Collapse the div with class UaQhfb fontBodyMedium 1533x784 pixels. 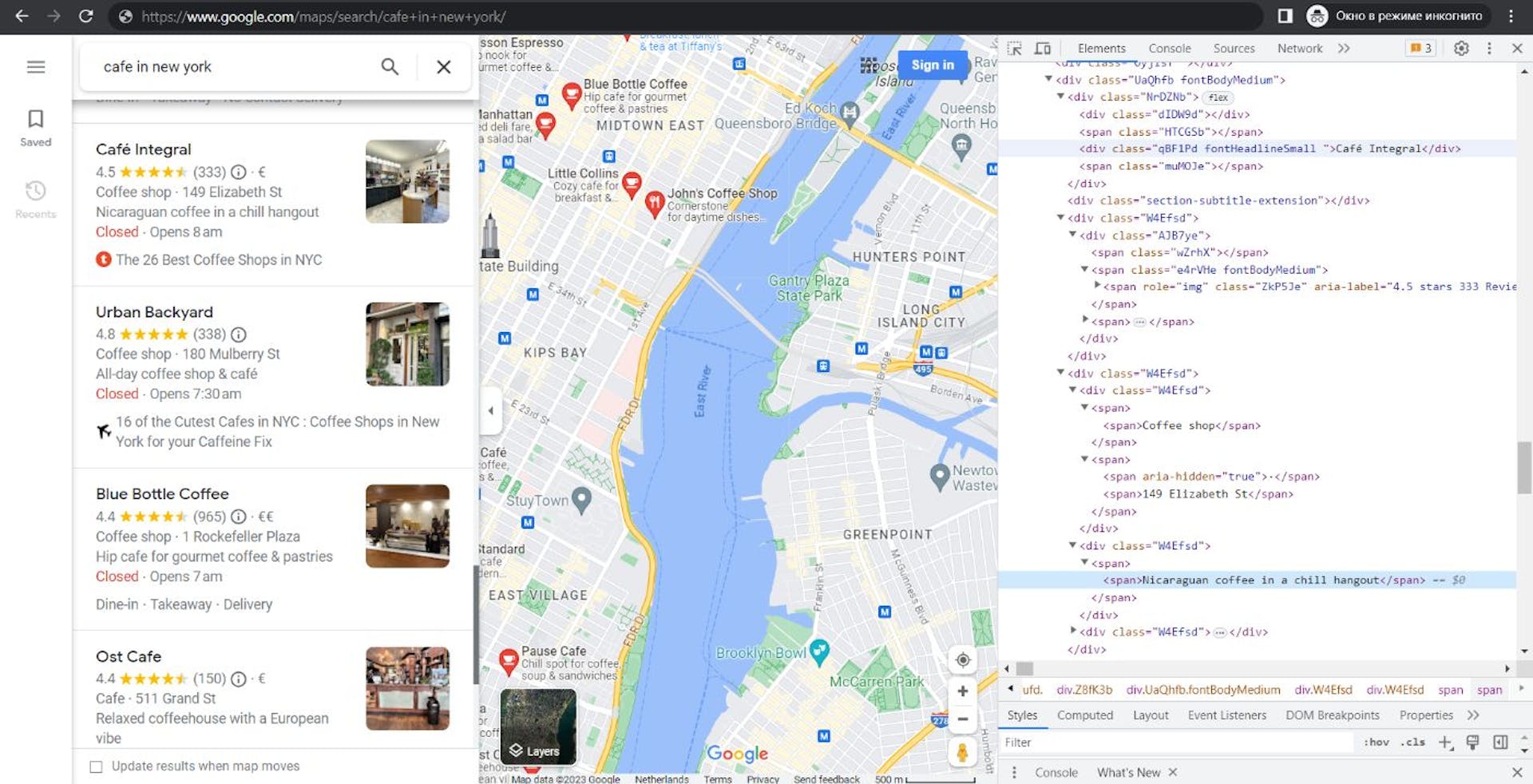click(x=1048, y=80)
